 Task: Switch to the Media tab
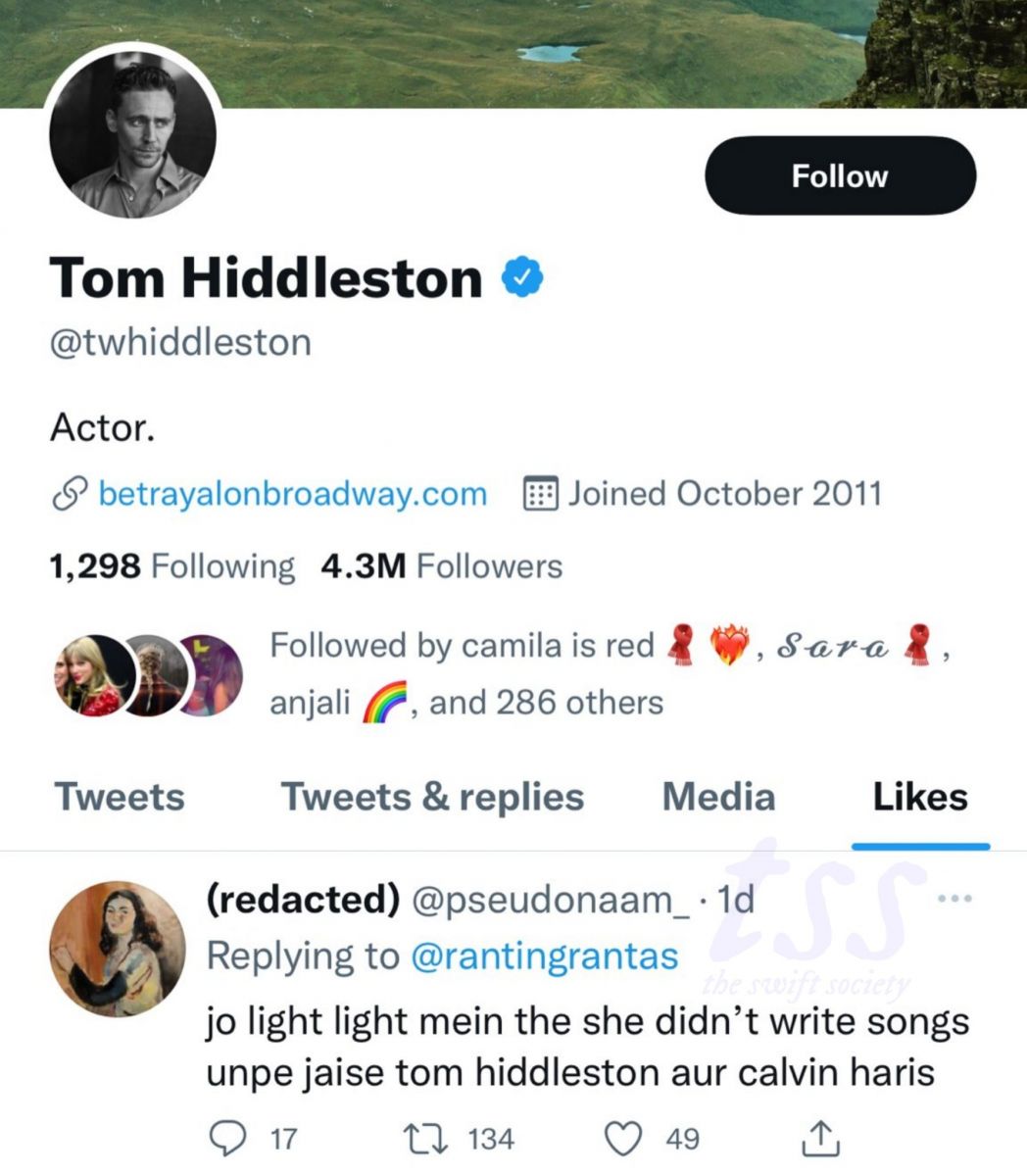click(716, 797)
